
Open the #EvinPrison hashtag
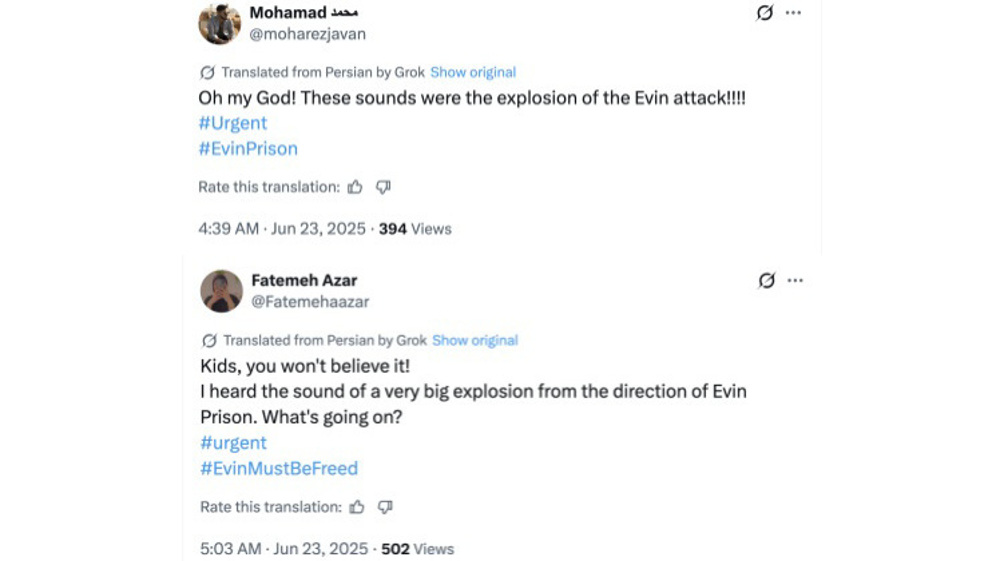pos(248,149)
